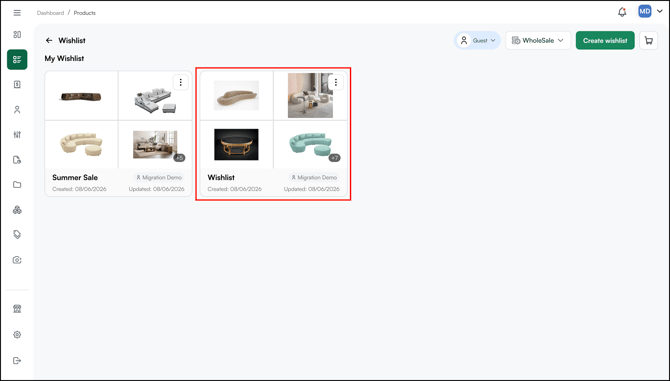Open the Summer Sale wishlist title
670x381 pixels.
75,177
